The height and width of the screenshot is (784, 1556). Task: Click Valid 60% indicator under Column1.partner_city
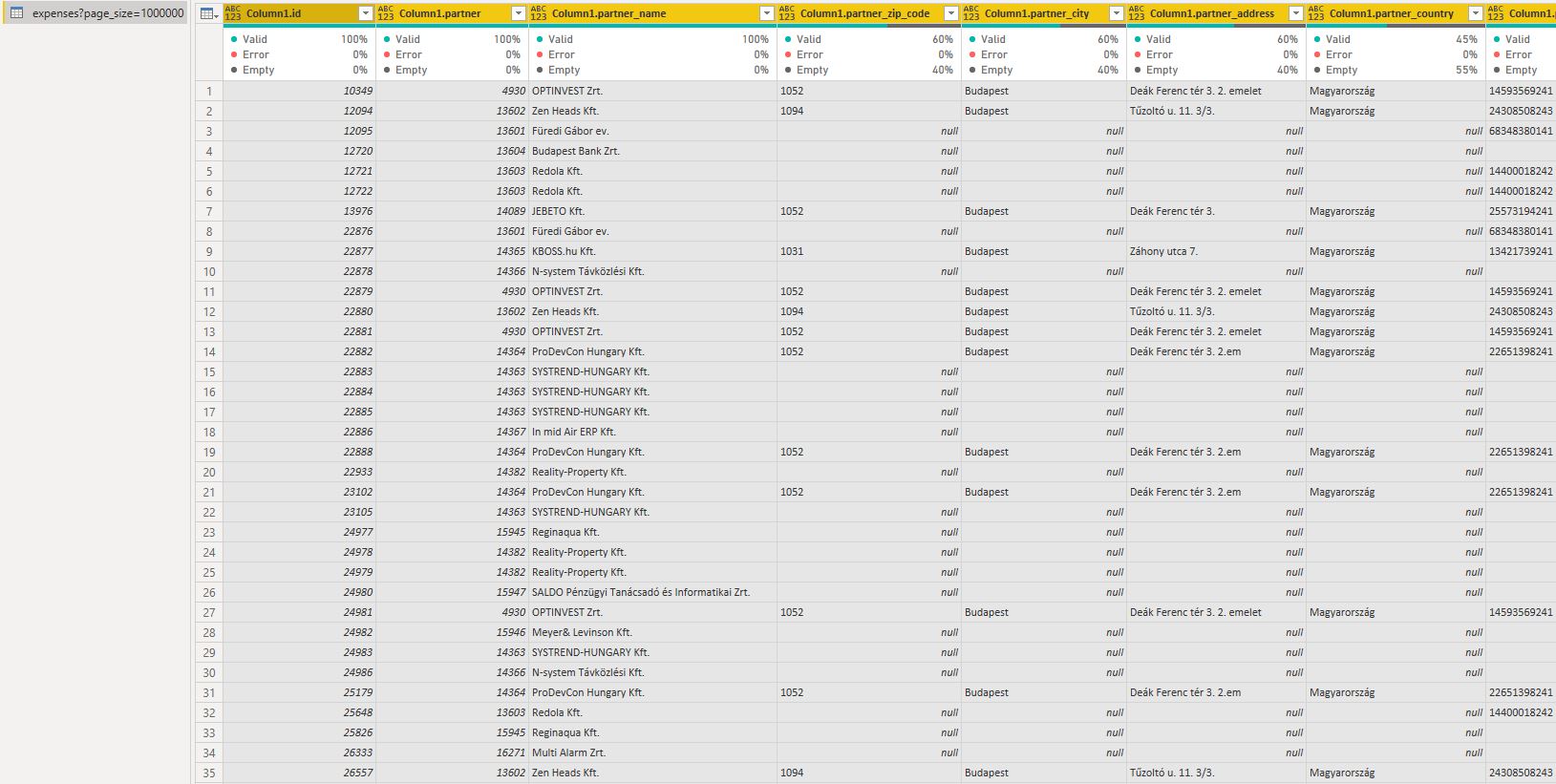click(1044, 39)
